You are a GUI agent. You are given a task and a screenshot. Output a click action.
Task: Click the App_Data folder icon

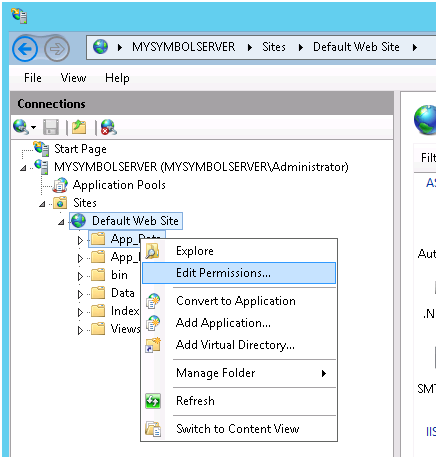(98, 239)
